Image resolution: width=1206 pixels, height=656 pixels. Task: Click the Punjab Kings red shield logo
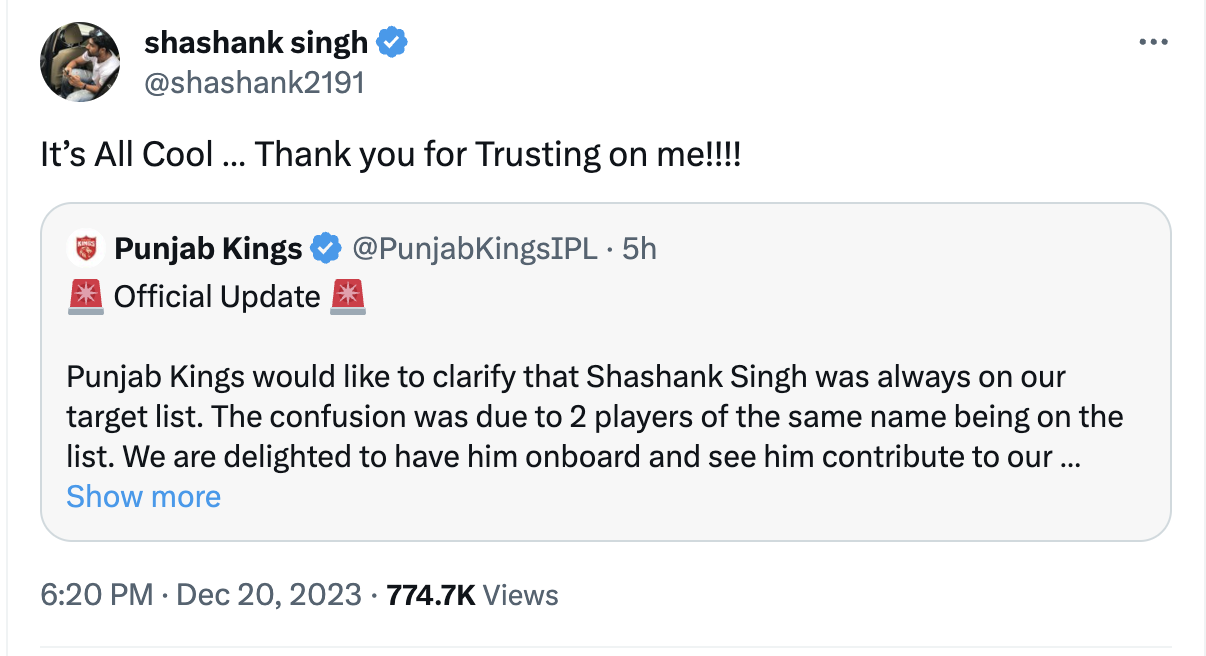(86, 248)
